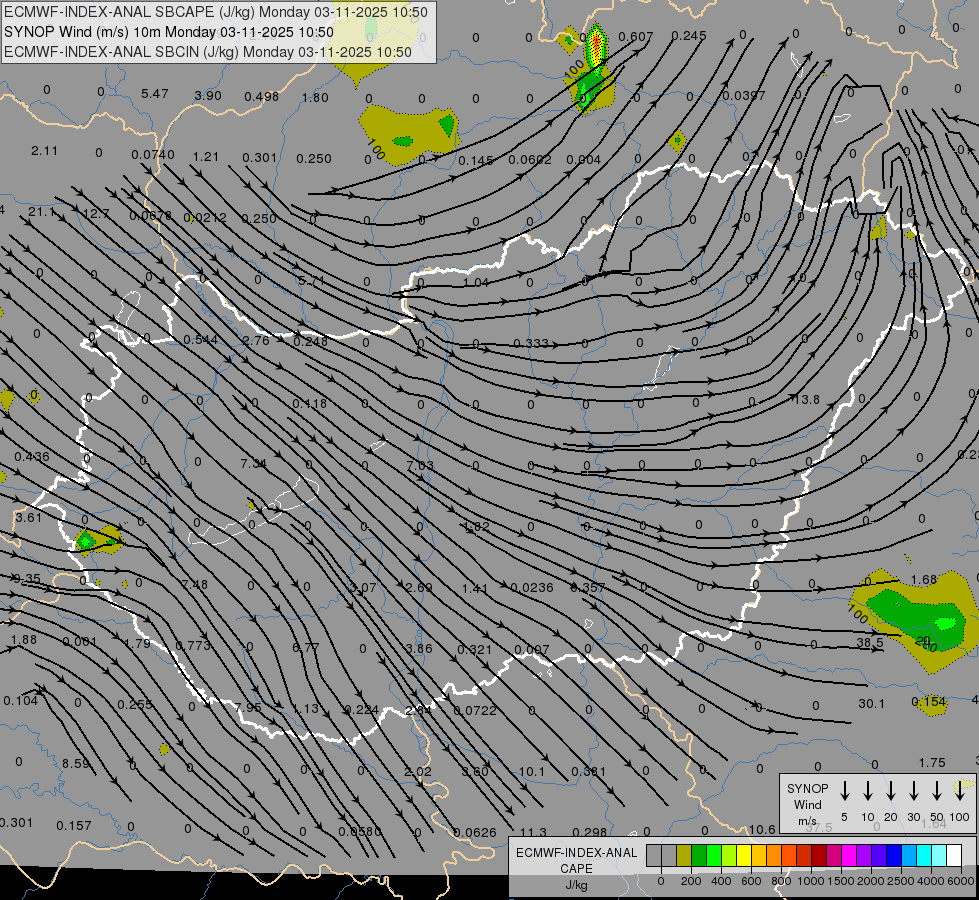Pick the dark red swatch in CAPE legend
Image resolution: width=979 pixels, height=900 pixels.
pyautogui.click(x=819, y=856)
